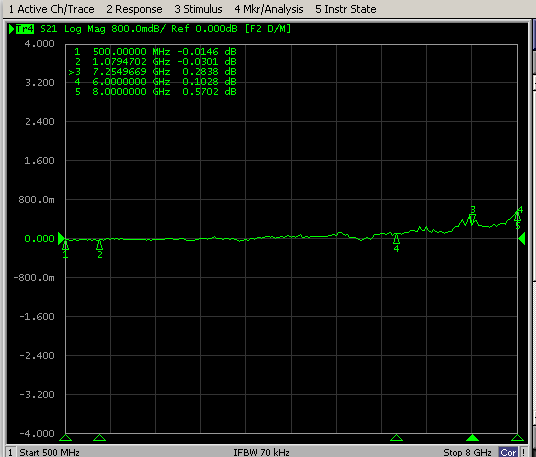Screen dimensions: 536x457
Task: Click the Start 500 MHz setting
Action: 49,452
